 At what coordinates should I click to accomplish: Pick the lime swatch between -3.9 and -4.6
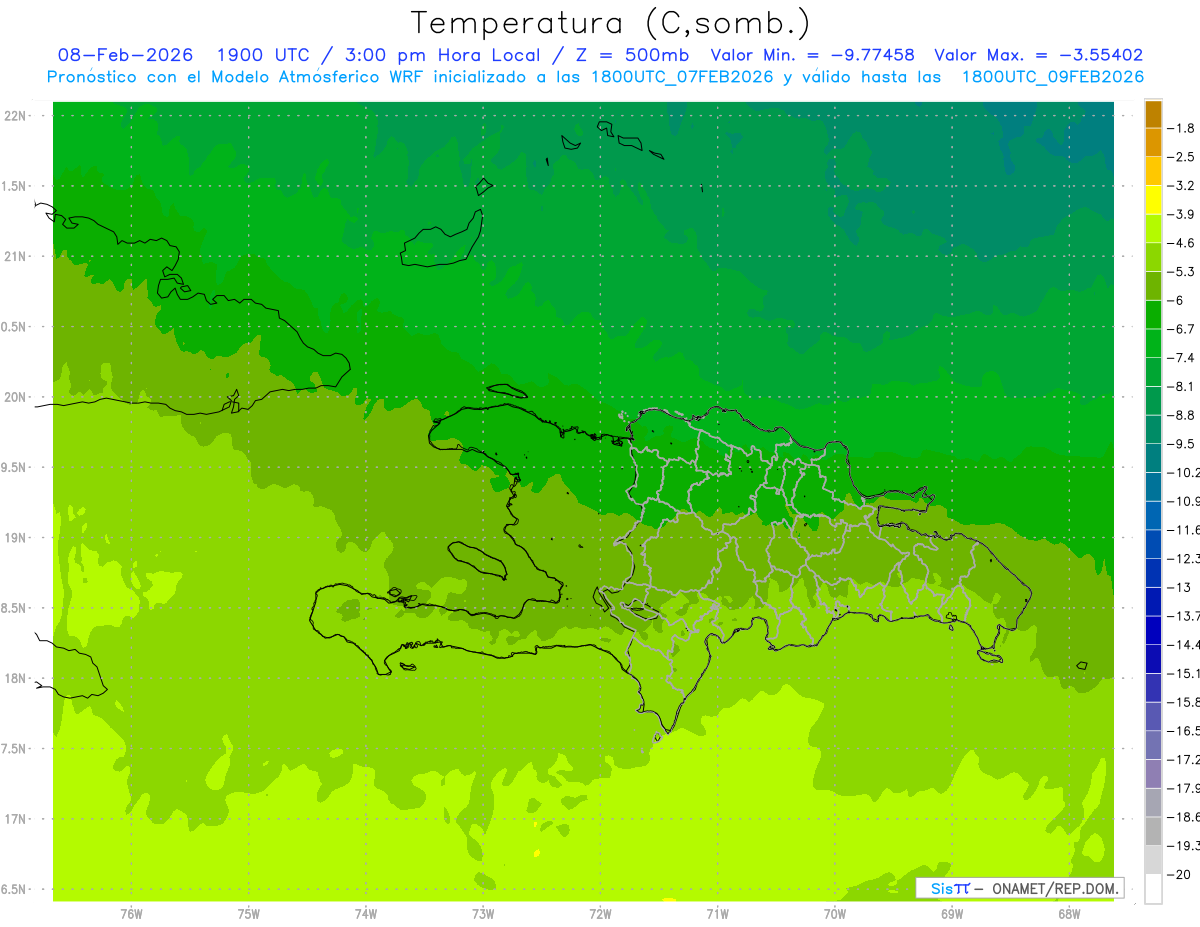[1153, 229]
